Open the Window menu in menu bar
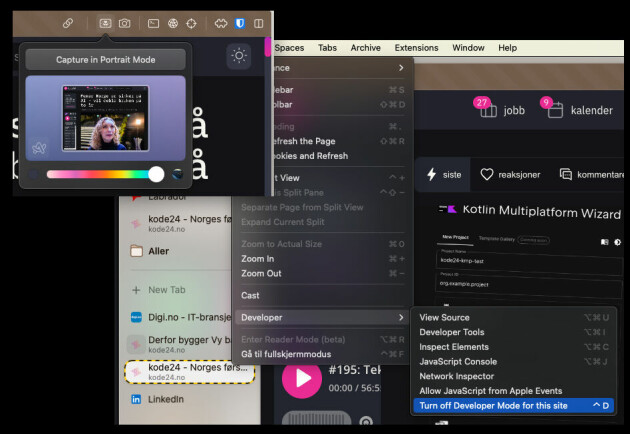630x434 pixels. pyautogui.click(x=468, y=48)
